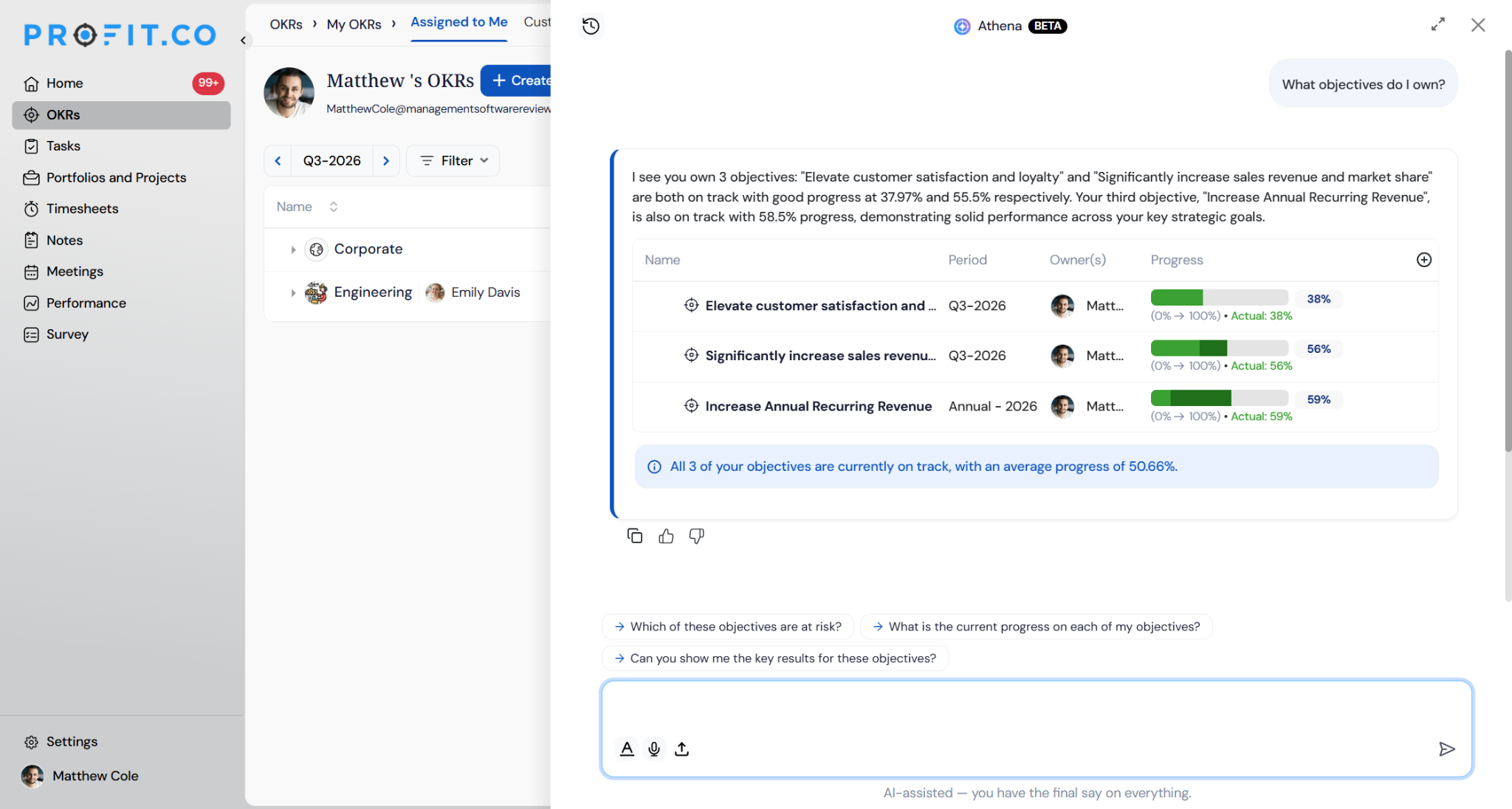Click the Owner(s) column header
This screenshot has width=1512, height=809.
(1077, 260)
